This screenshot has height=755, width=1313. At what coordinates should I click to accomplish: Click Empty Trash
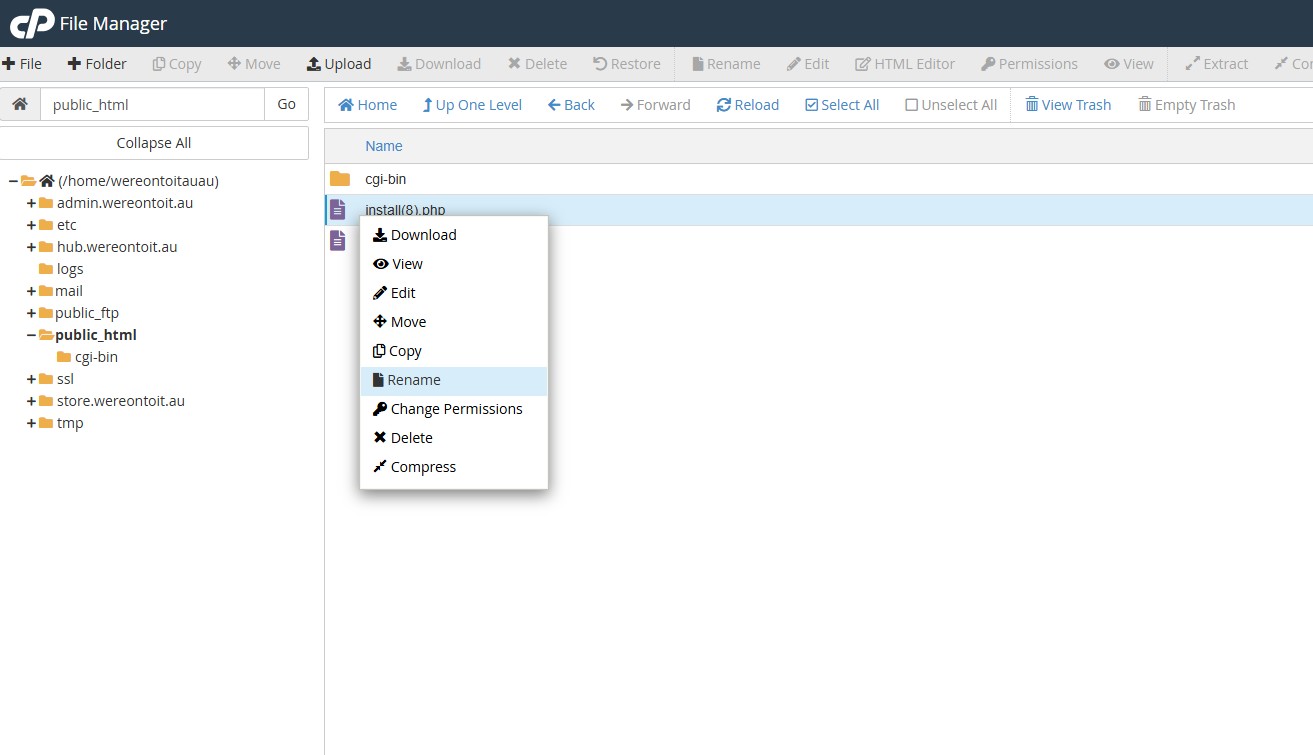pos(1187,105)
